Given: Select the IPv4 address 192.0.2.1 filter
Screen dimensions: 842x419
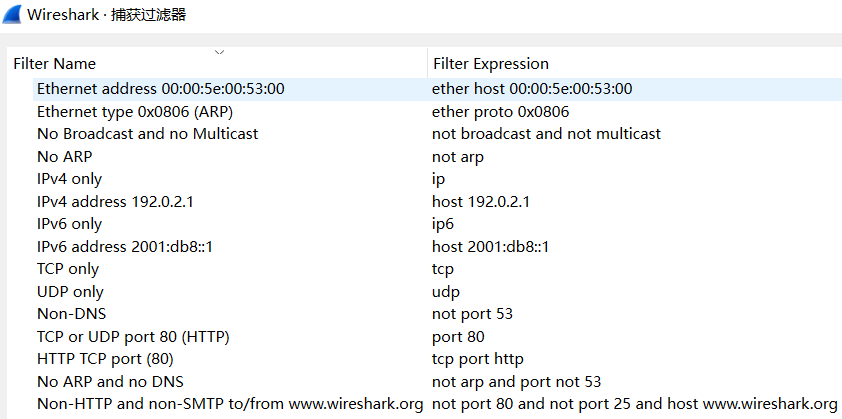Looking at the screenshot, I should pyautogui.click(x=115, y=202).
